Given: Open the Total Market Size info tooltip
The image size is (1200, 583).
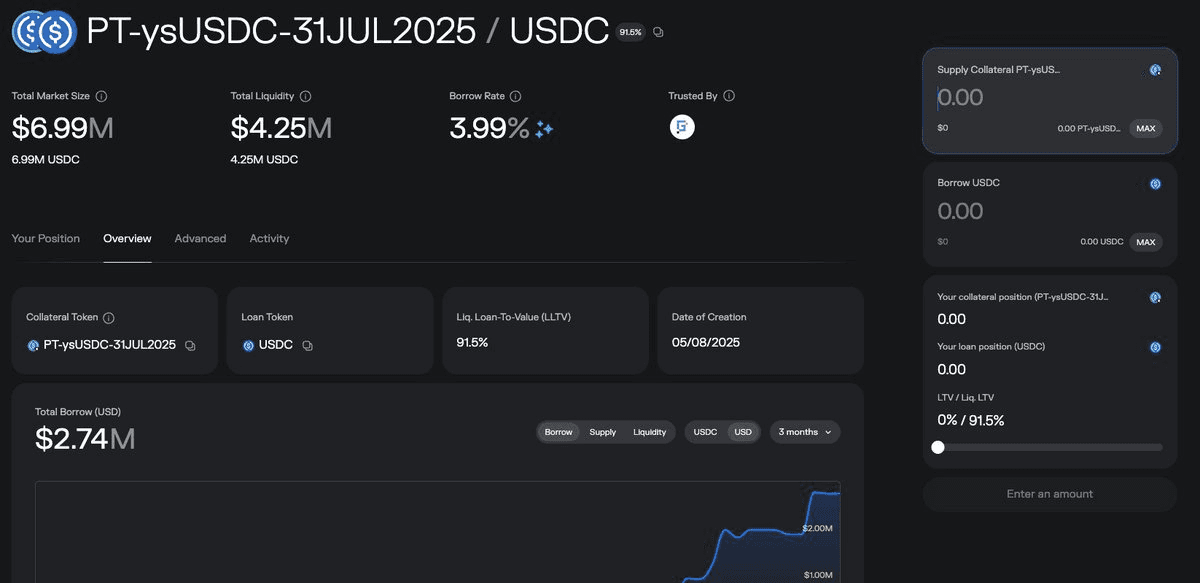Looking at the screenshot, I should point(102,96).
